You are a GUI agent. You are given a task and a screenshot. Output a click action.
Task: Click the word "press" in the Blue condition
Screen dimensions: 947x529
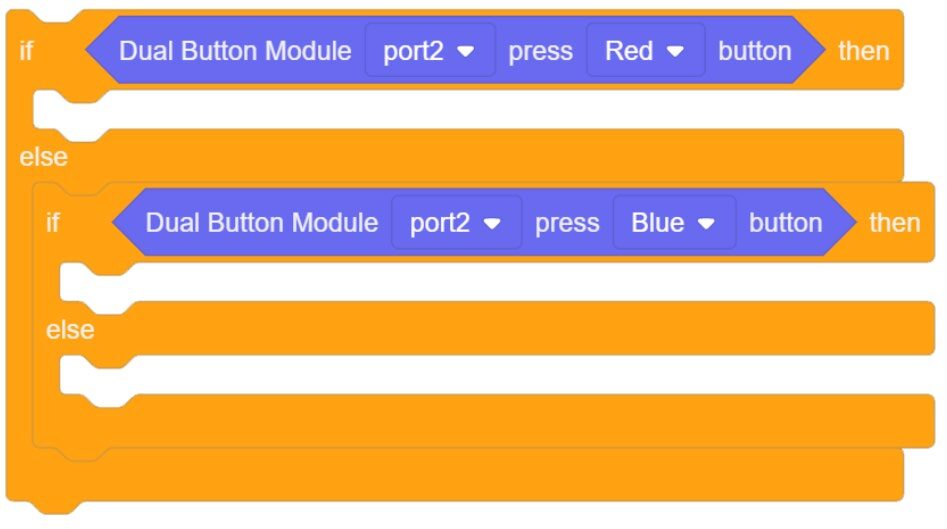click(x=567, y=223)
